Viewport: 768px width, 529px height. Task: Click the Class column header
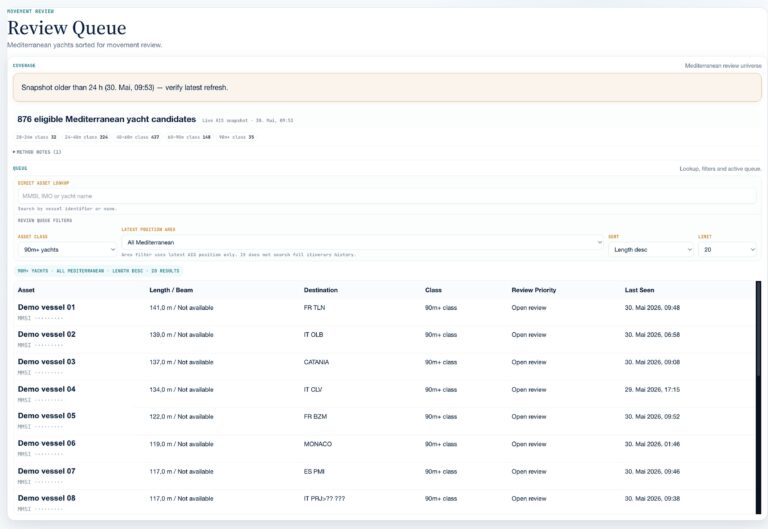point(433,290)
